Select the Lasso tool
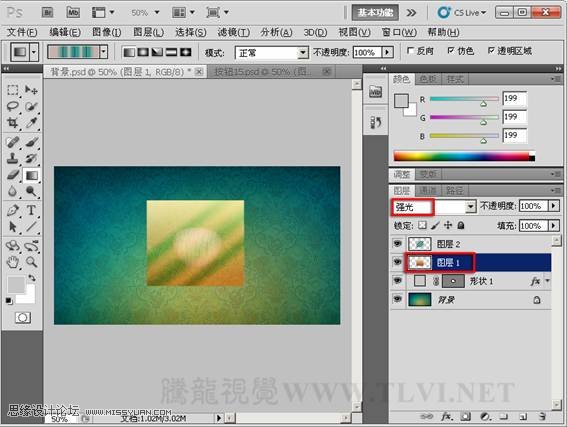Screen dimensions: 567x427 pyautogui.click(x=13, y=106)
